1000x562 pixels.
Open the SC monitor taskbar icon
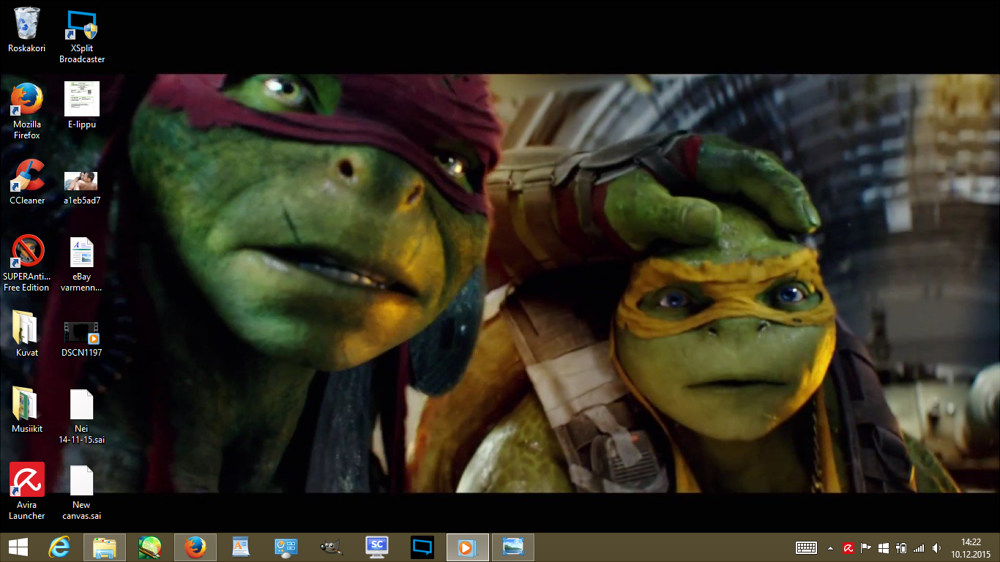point(377,547)
